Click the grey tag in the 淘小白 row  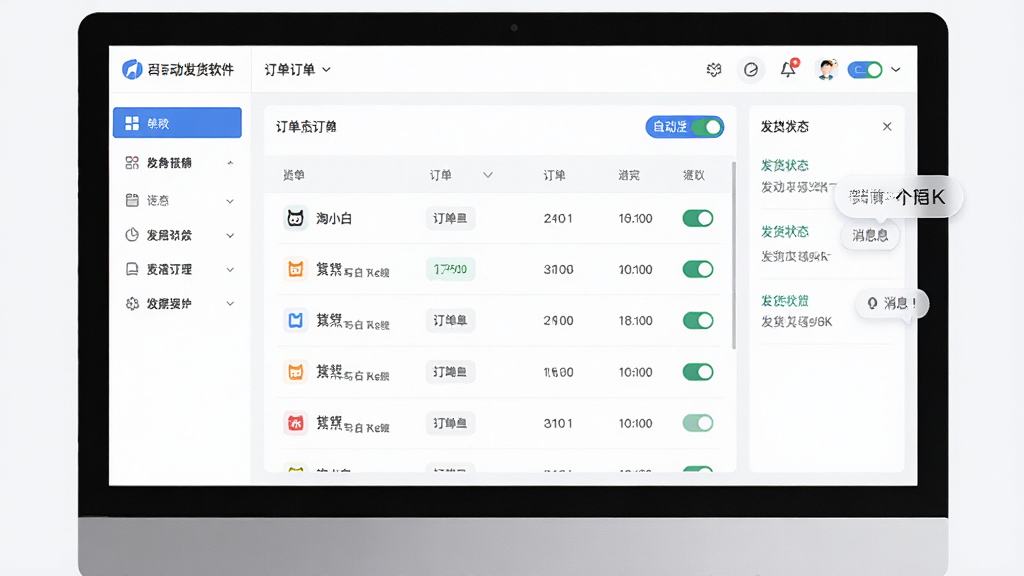450,218
